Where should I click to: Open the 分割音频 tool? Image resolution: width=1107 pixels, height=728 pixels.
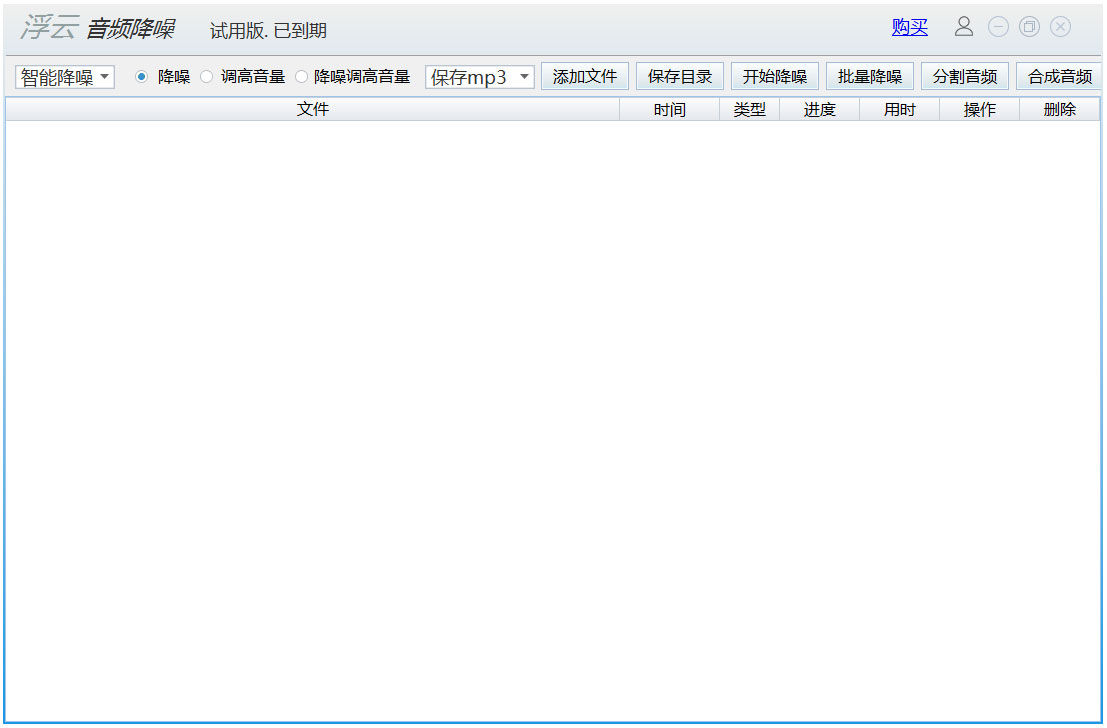point(964,75)
